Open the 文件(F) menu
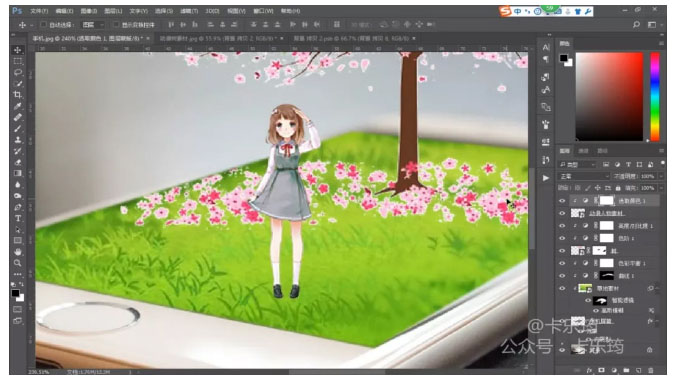 coord(39,11)
